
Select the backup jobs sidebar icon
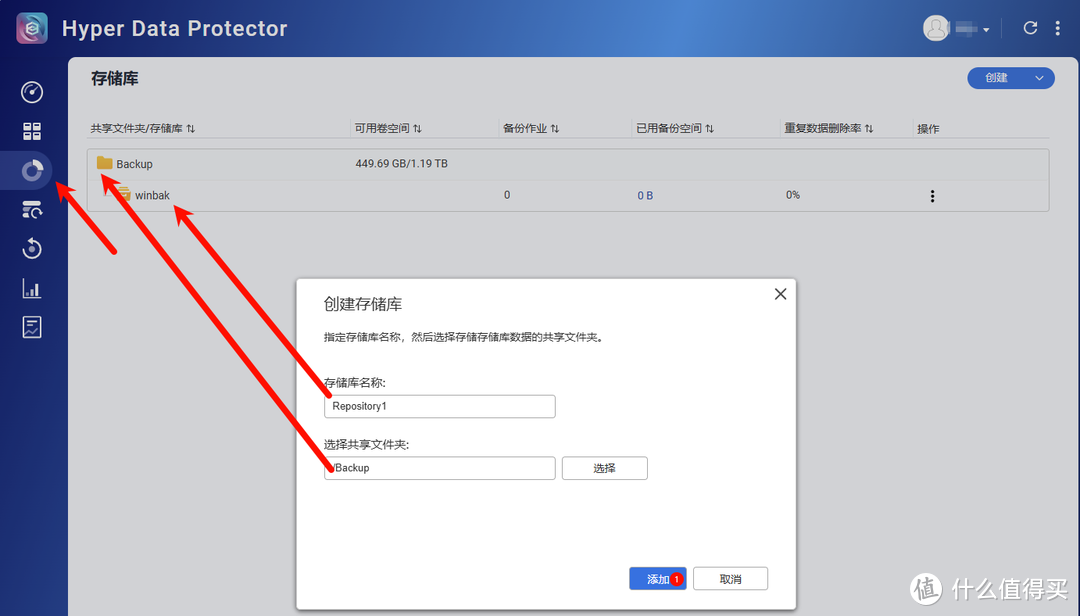coord(31,209)
